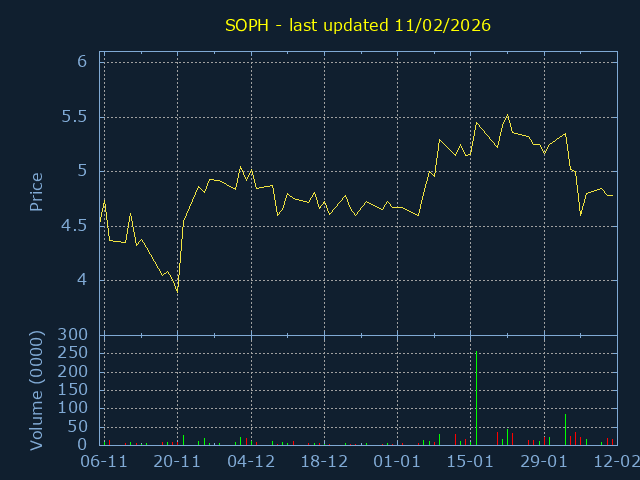Select the 04-12 date label

(251, 462)
